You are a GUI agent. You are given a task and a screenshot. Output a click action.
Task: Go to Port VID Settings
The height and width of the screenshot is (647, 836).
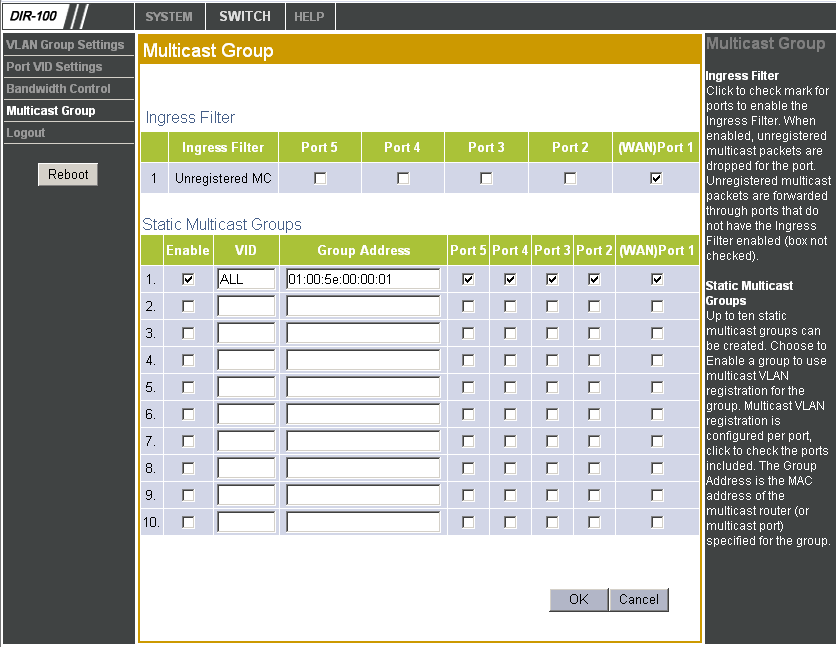click(x=54, y=67)
